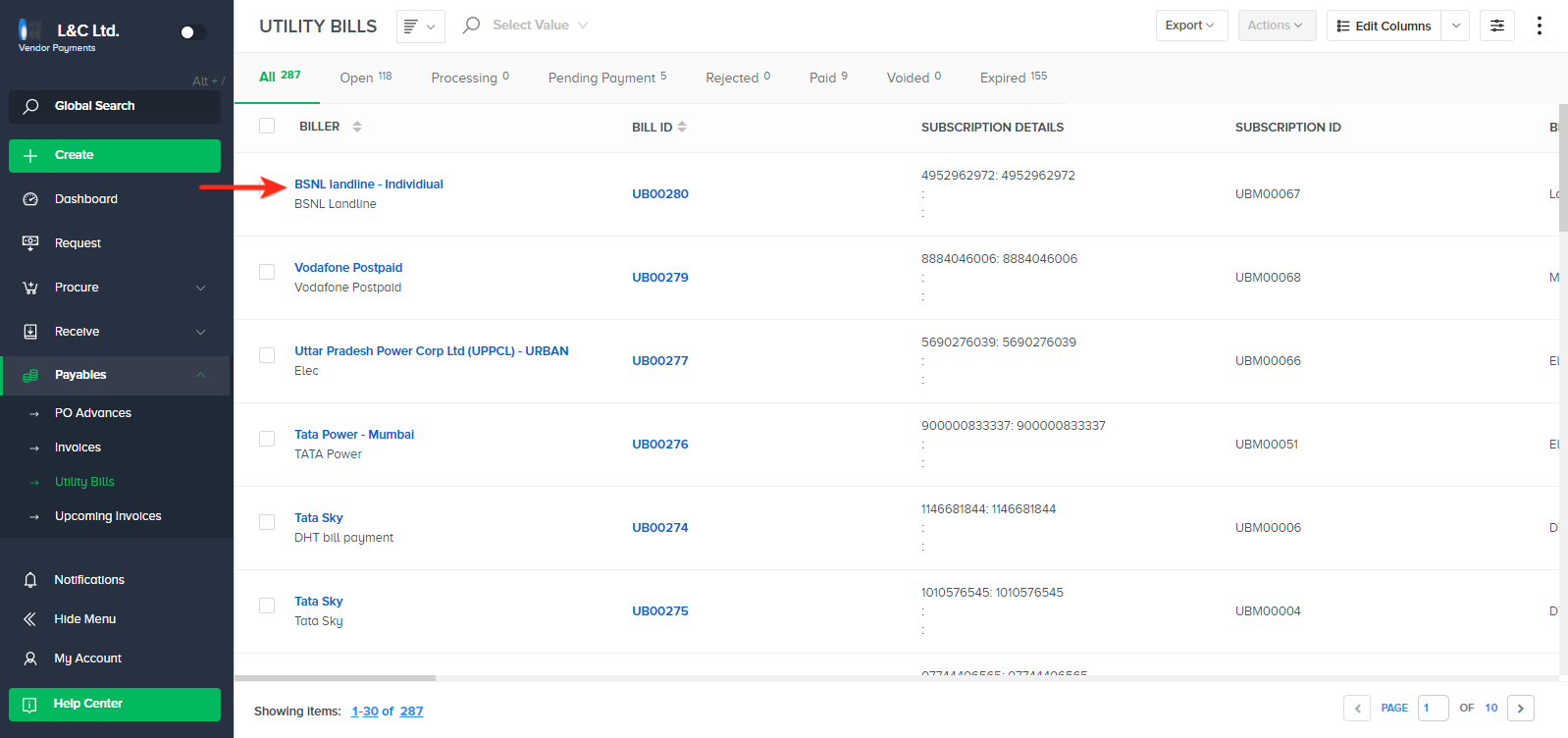1568x738 pixels.
Task: Switch to the Processing tab
Action: pyautogui.click(x=470, y=78)
